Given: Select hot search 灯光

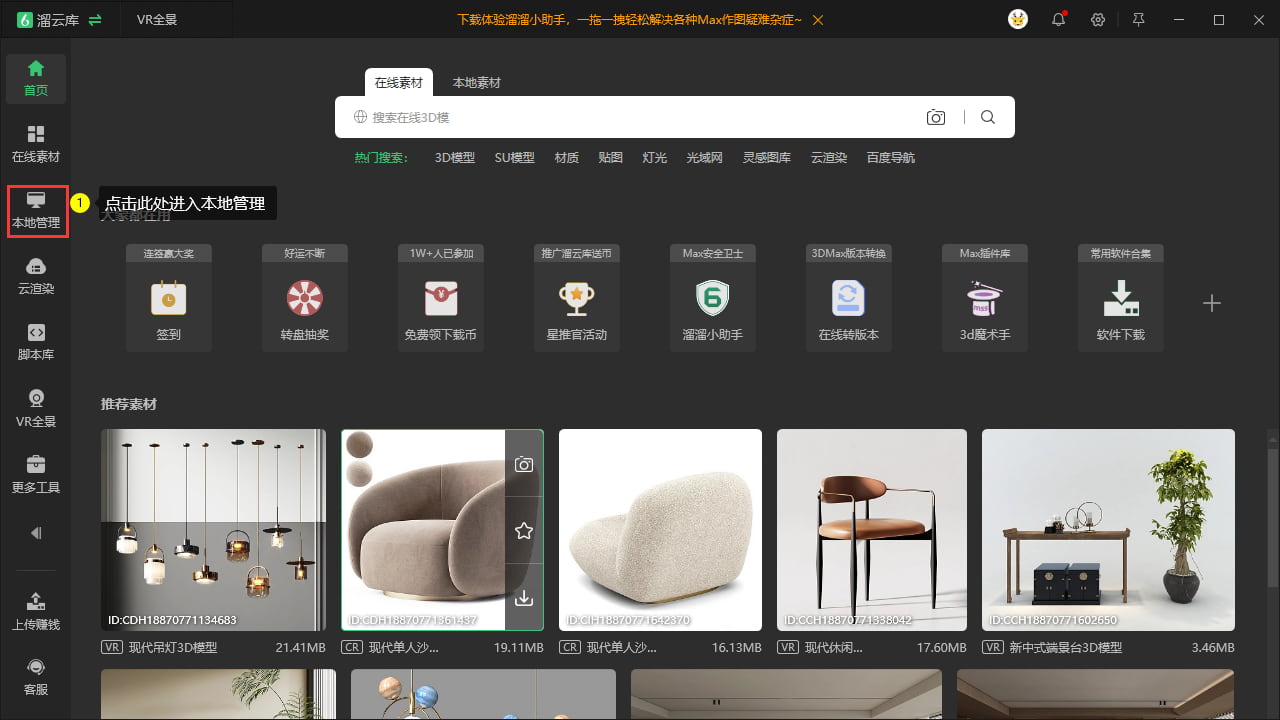Looking at the screenshot, I should [x=655, y=158].
